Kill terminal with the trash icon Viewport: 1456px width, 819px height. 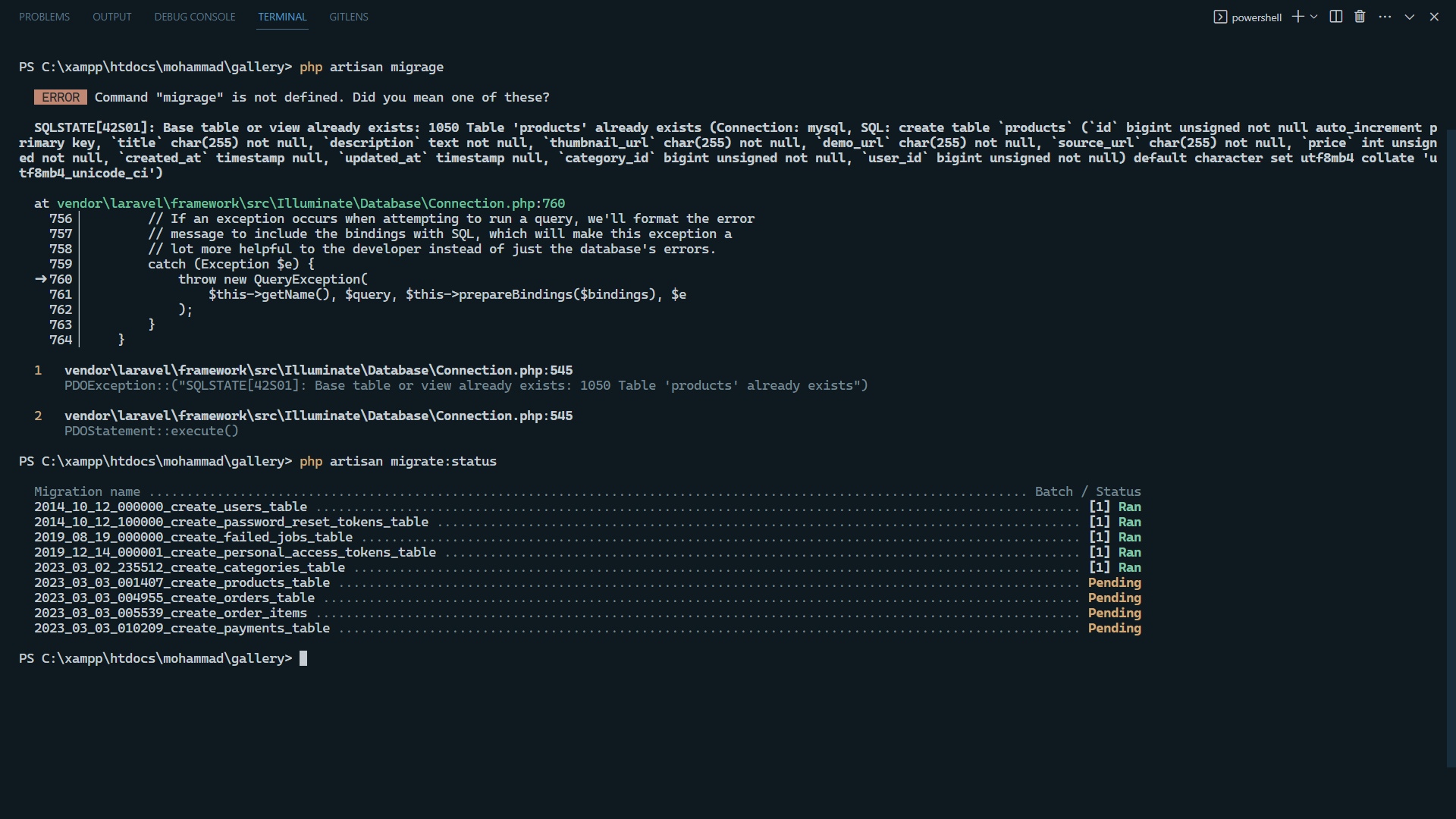point(1360,17)
